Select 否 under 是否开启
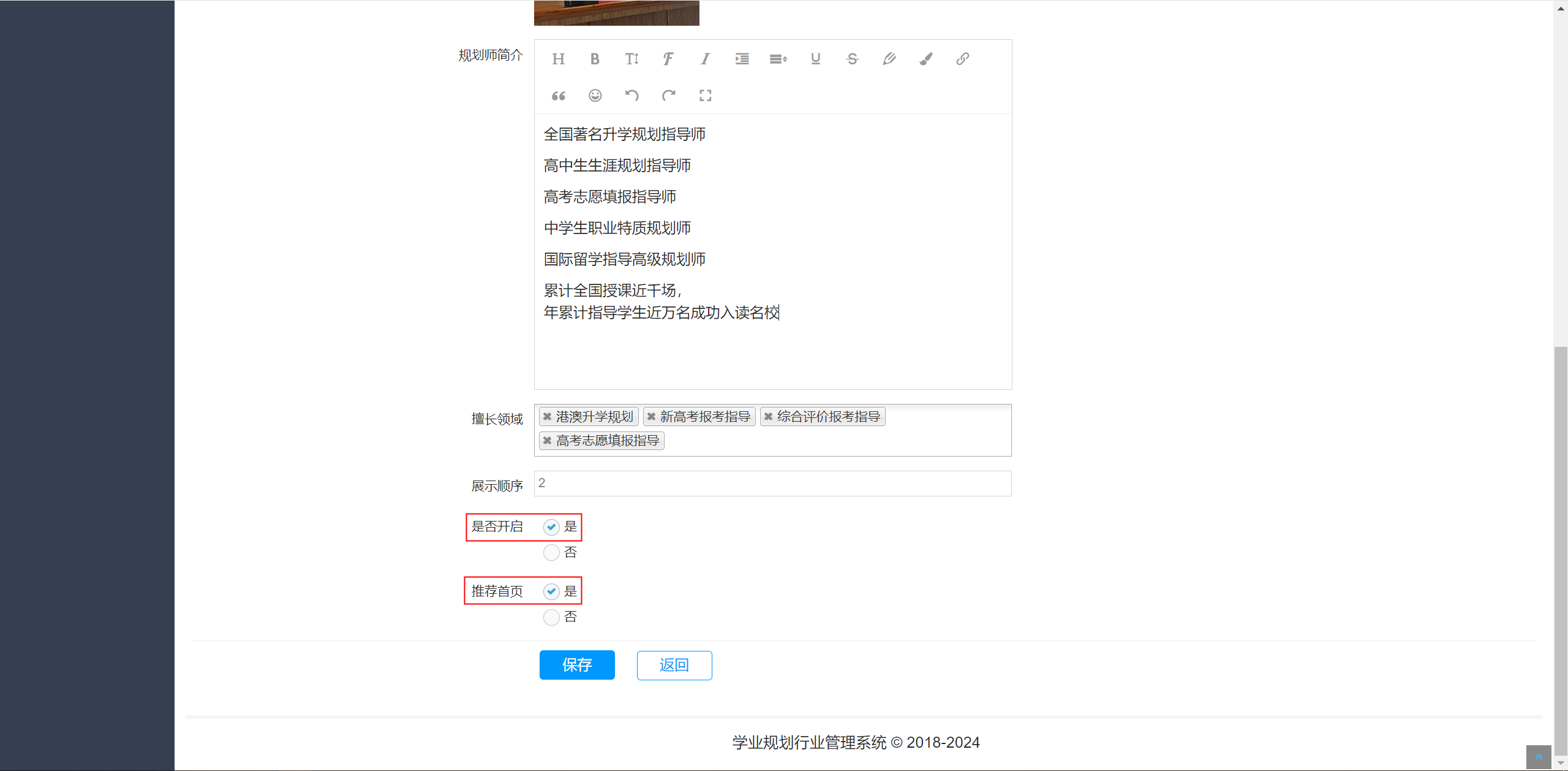Viewport: 1568px width, 771px height. coord(550,552)
